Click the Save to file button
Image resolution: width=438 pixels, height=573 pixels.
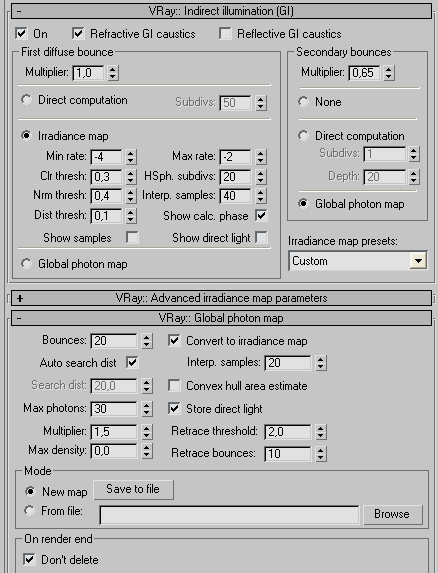[x=133, y=490]
